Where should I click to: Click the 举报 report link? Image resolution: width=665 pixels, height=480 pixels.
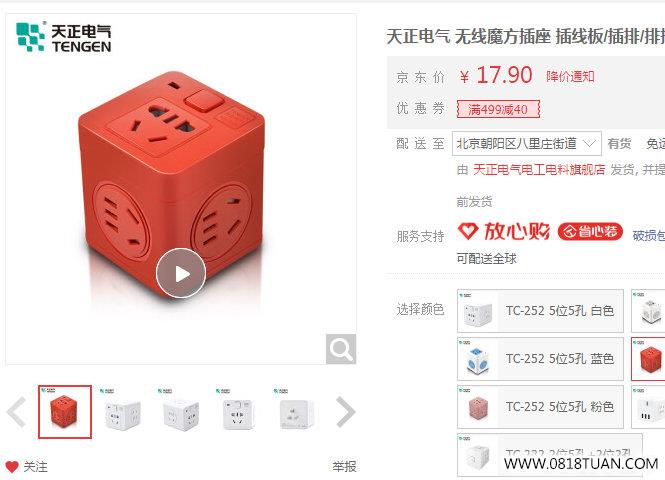point(344,466)
